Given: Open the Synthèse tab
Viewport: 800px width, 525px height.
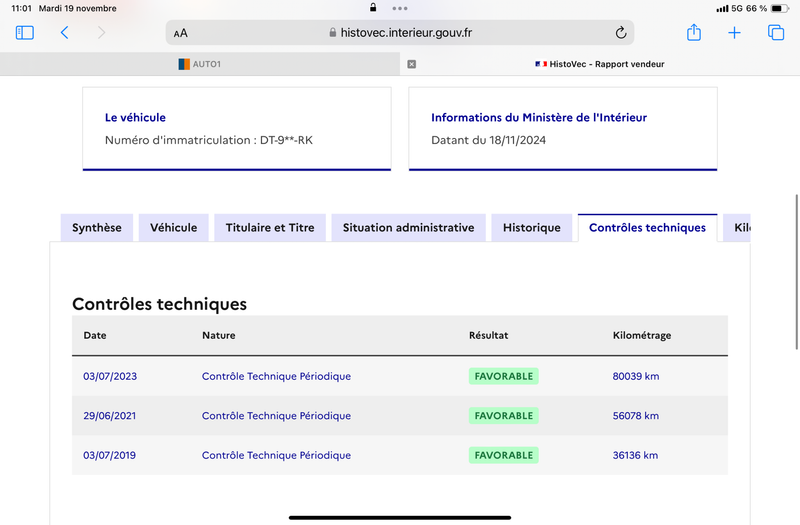Looking at the screenshot, I should [x=97, y=228].
